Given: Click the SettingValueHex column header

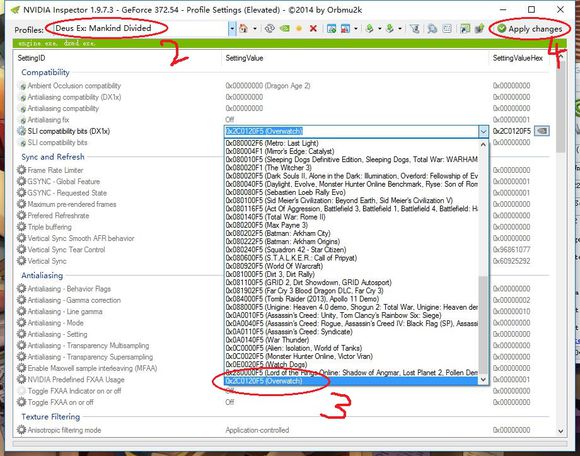Looking at the screenshot, I should point(522,58).
